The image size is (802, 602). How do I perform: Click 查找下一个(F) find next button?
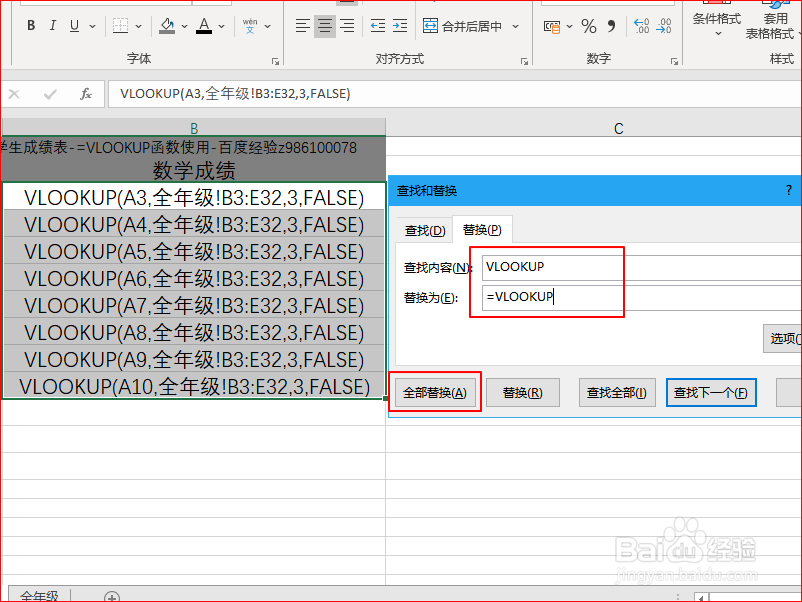click(710, 393)
